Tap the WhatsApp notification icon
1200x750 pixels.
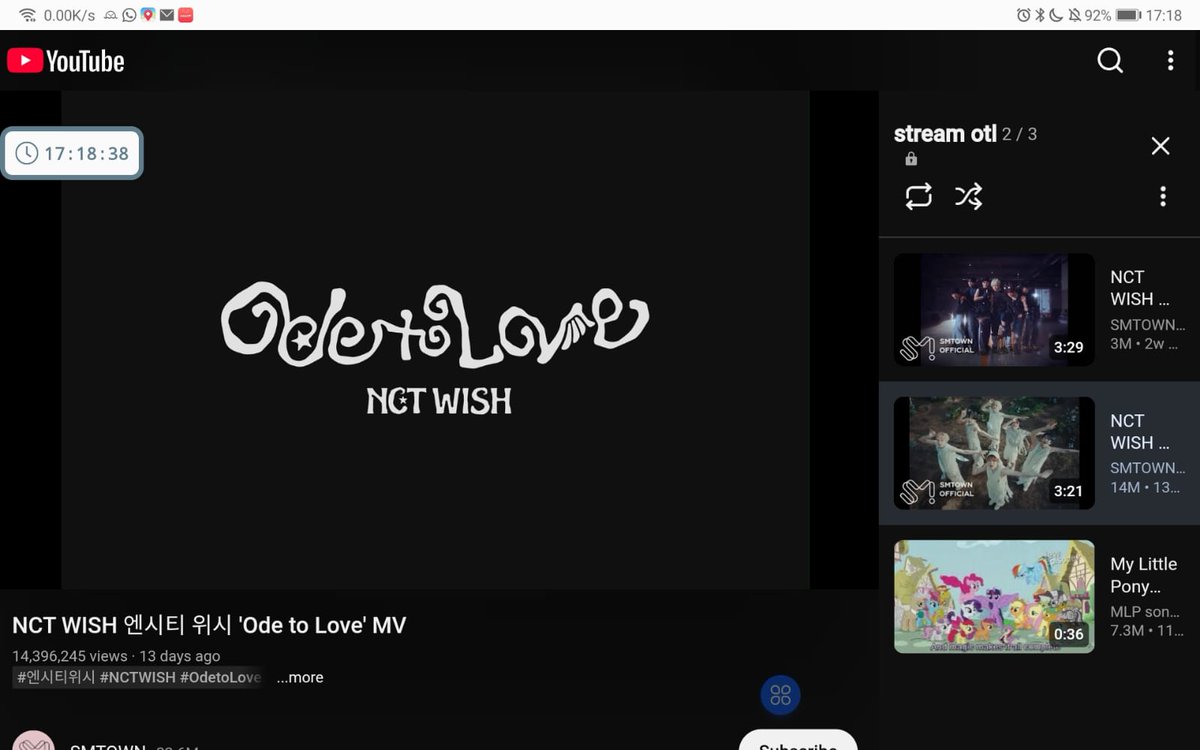click(x=129, y=15)
